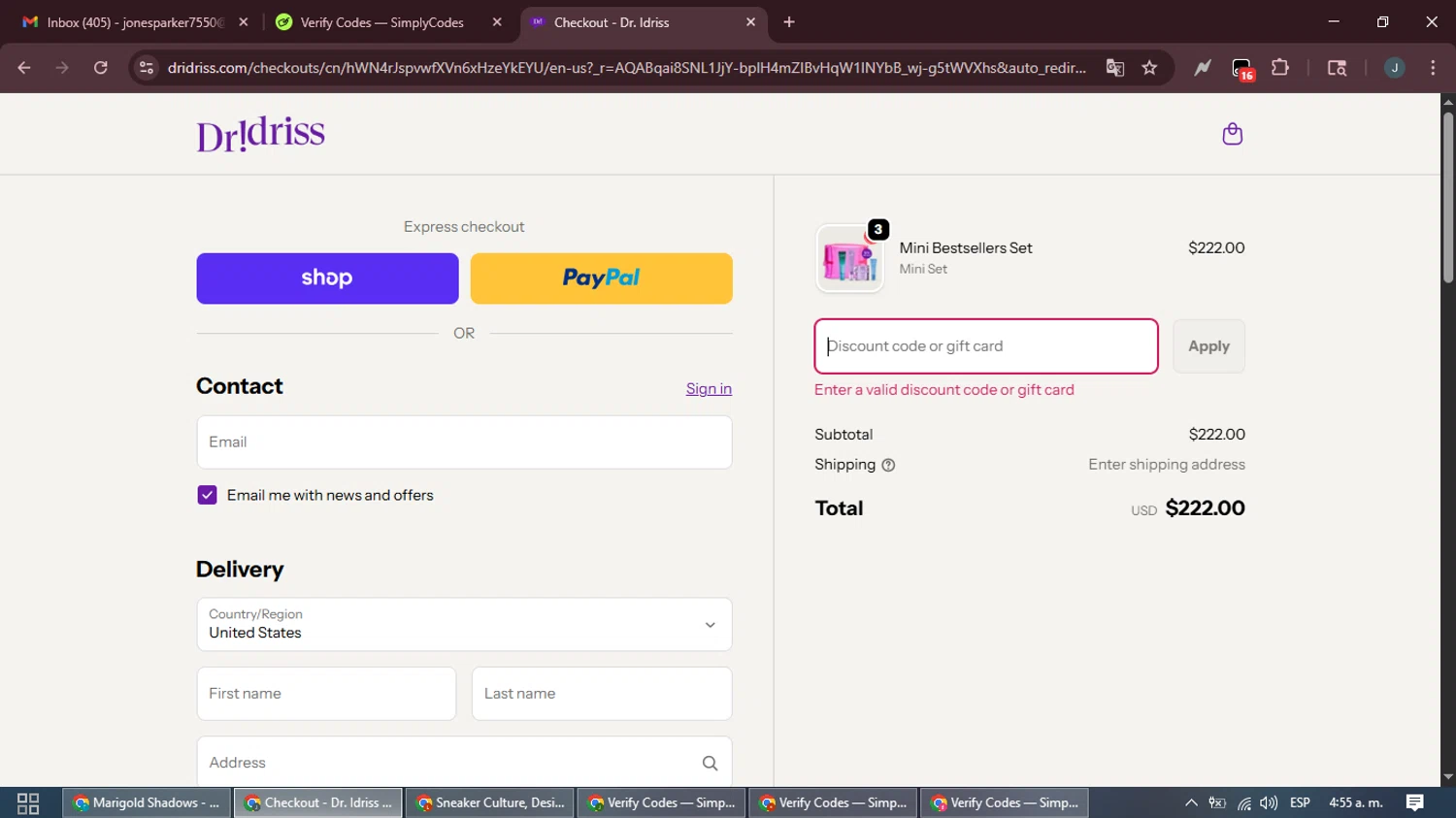Click the Dr. Idriss logo
Screen dimensions: 1456x818
(260, 134)
